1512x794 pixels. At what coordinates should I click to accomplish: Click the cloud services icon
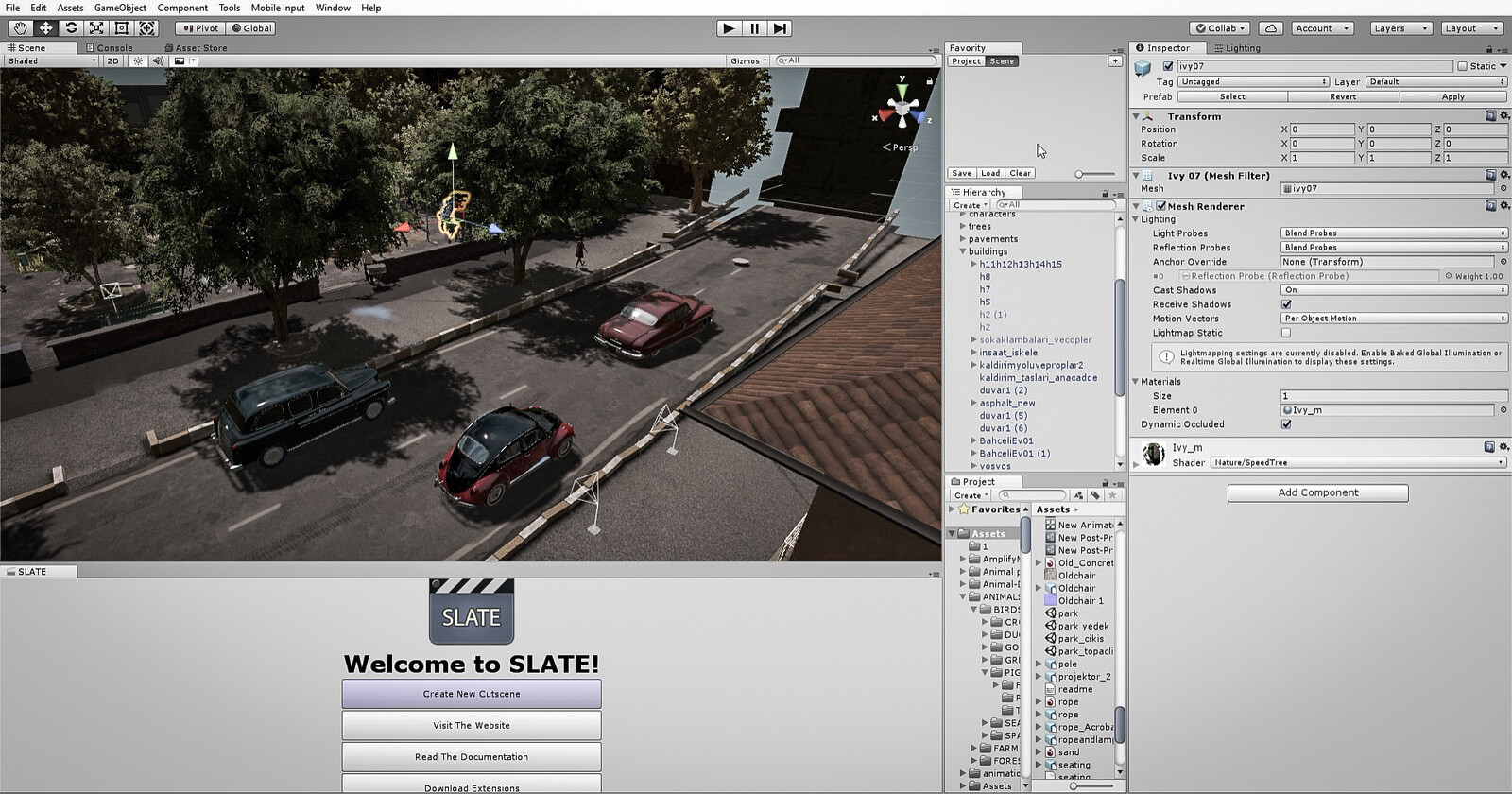[x=1271, y=28]
